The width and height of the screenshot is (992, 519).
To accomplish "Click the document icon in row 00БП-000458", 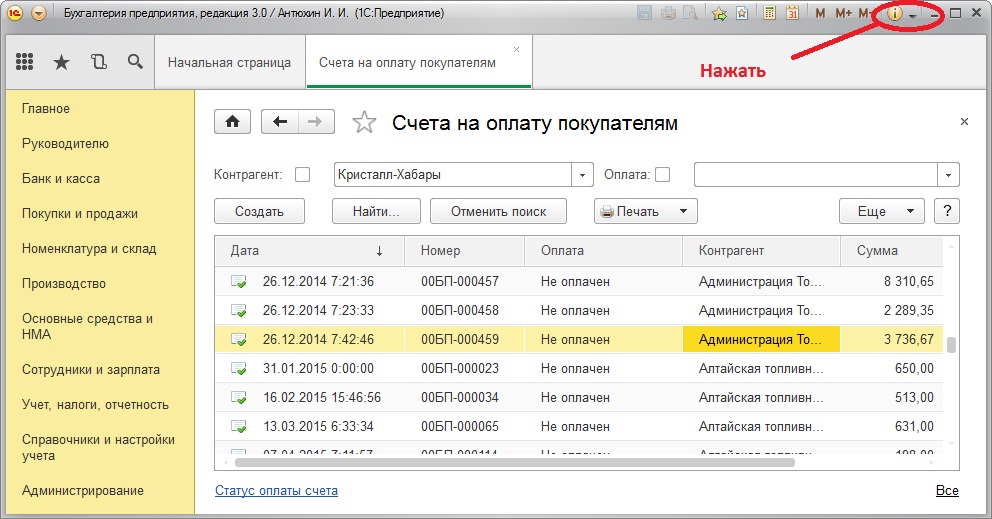I will 239,310.
